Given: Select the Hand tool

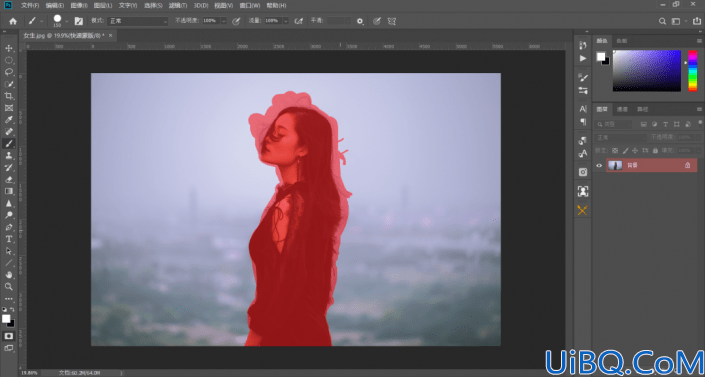Looking at the screenshot, I should pos(9,274).
